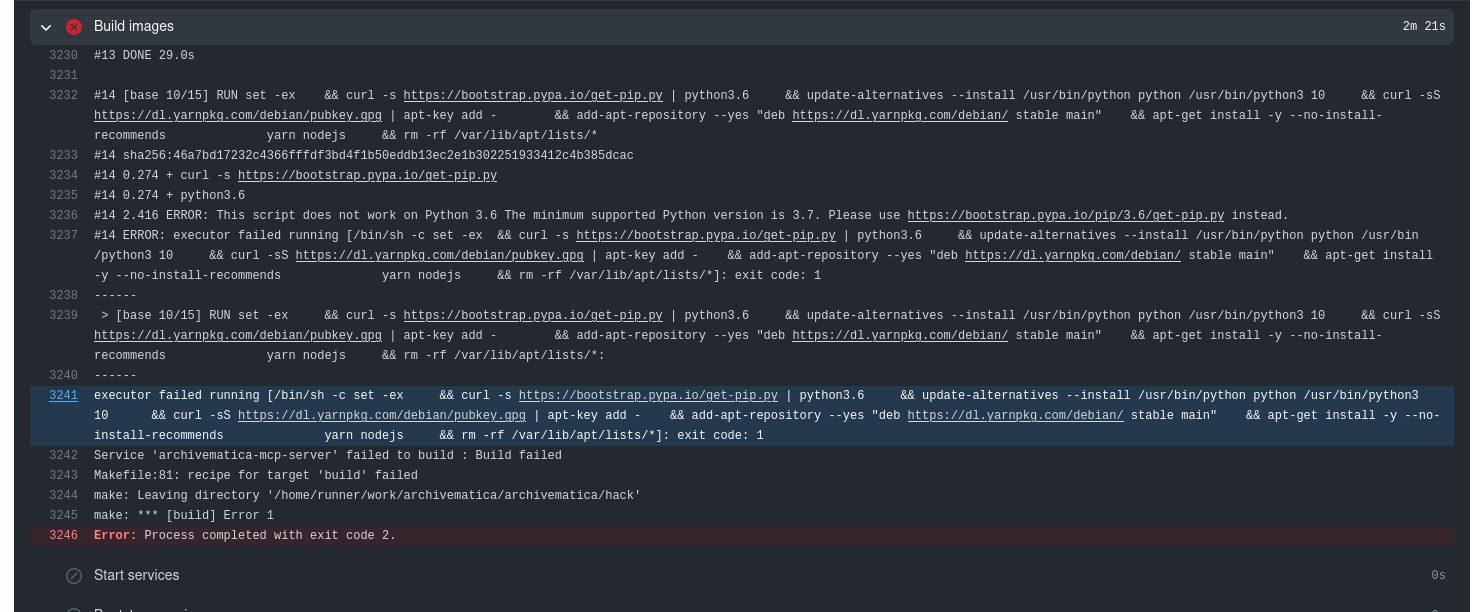Open dl.yarnpkg.com/debian/ link on line 3232

click(x=900, y=116)
